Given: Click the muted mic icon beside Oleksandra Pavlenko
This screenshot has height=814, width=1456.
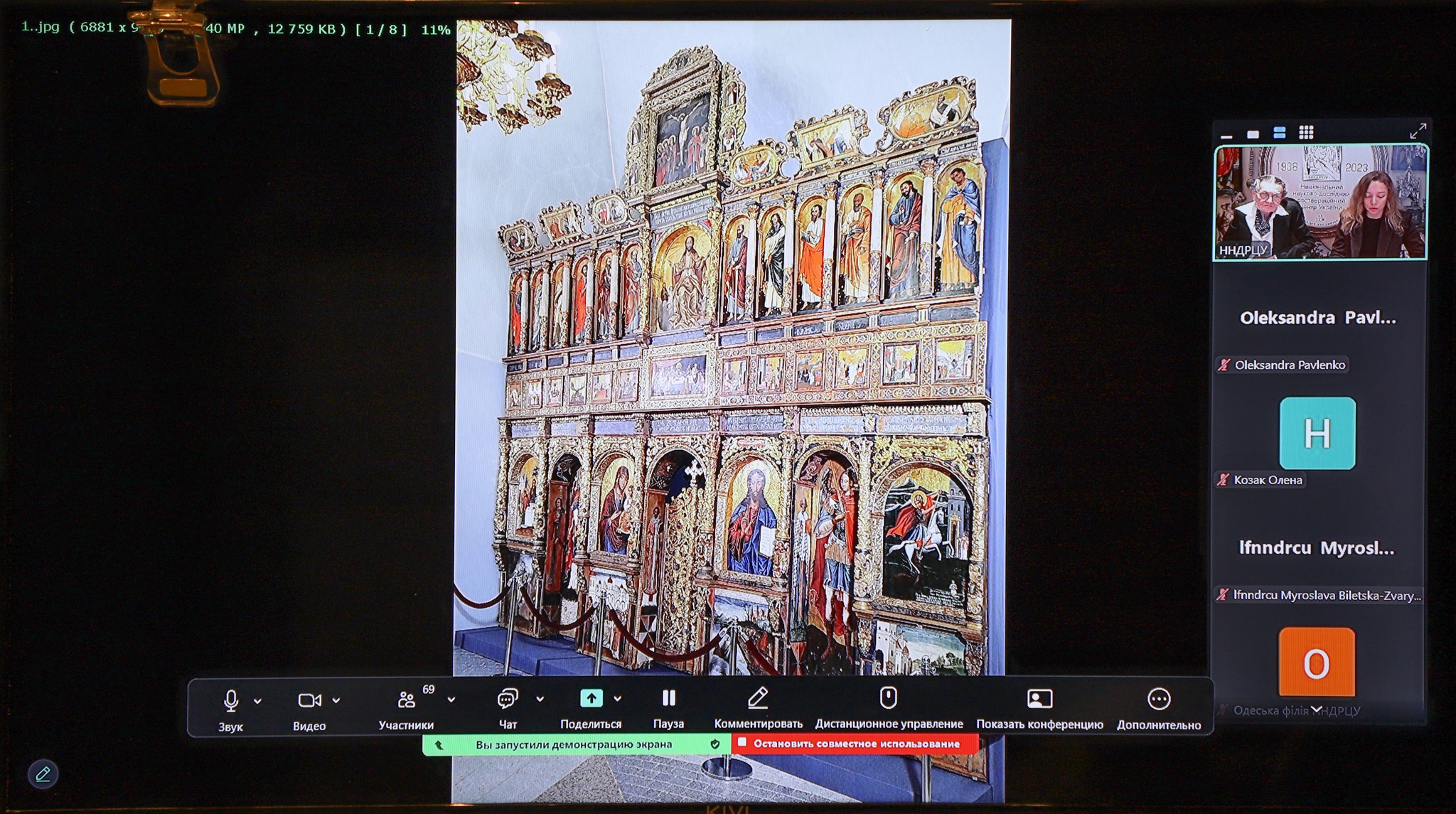Looking at the screenshot, I should click(x=1224, y=365).
